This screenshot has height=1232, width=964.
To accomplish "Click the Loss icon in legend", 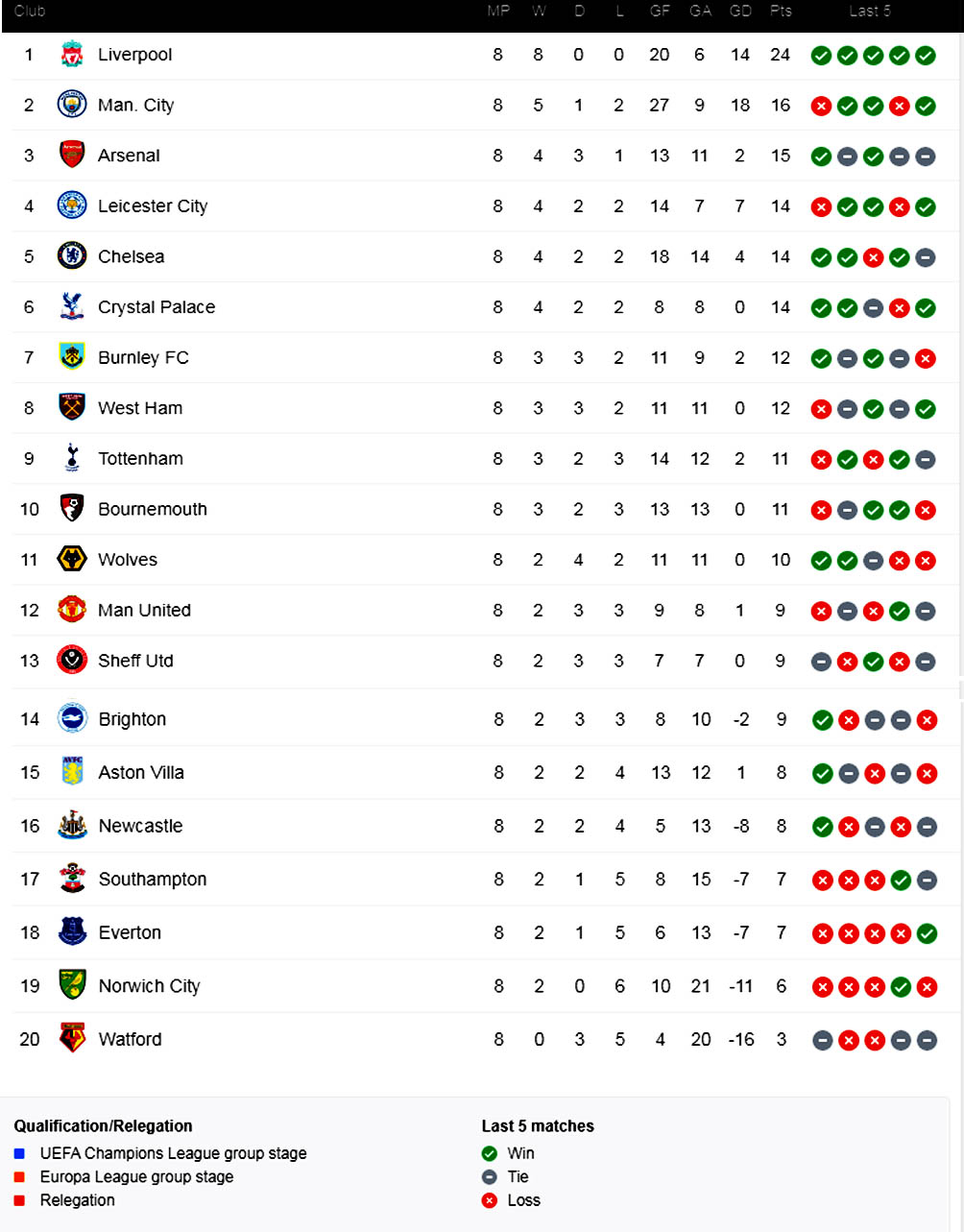I will (x=490, y=1200).
